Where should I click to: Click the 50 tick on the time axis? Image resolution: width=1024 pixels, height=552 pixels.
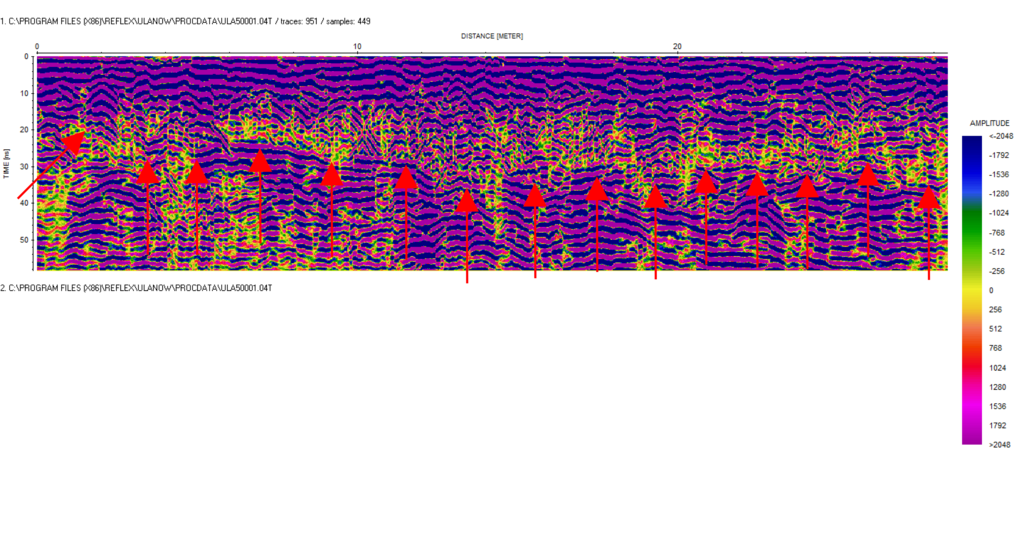26,240
